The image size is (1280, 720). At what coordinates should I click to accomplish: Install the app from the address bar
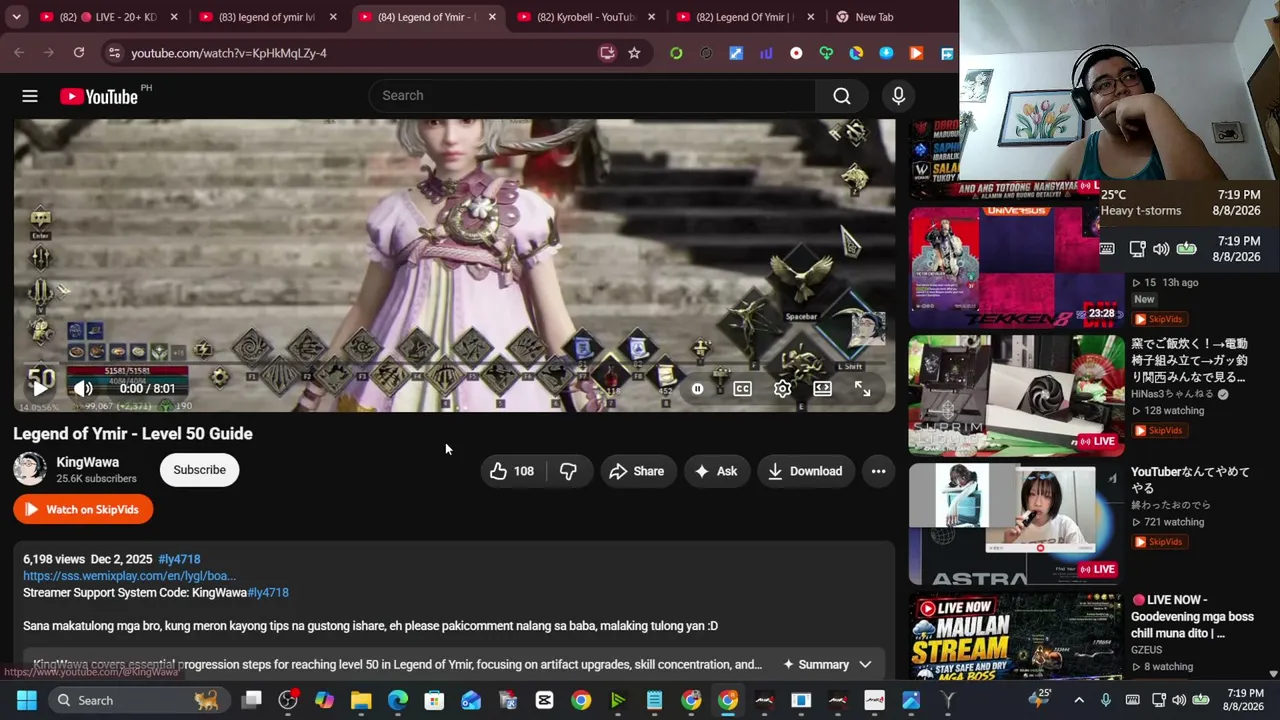point(607,53)
